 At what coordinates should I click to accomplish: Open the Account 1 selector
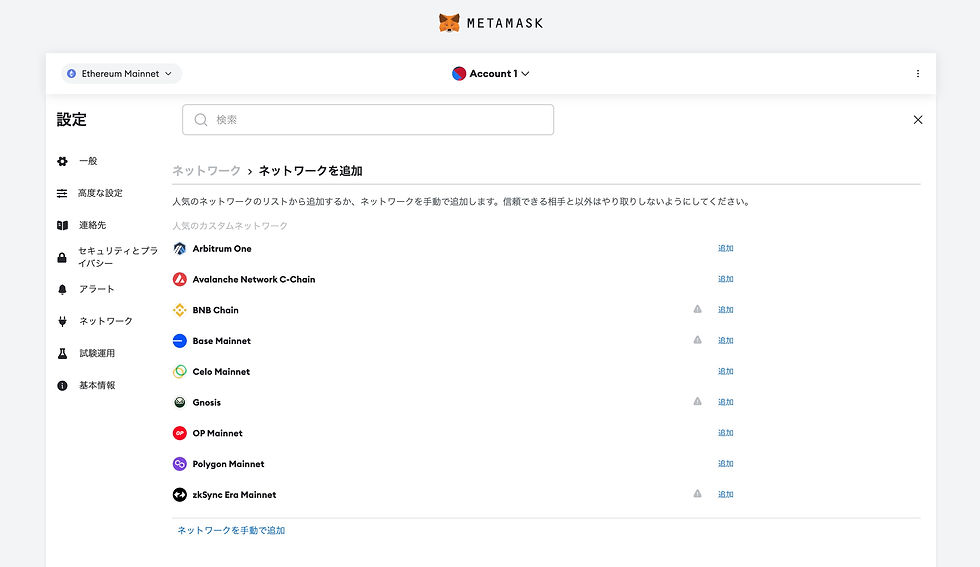pos(491,74)
